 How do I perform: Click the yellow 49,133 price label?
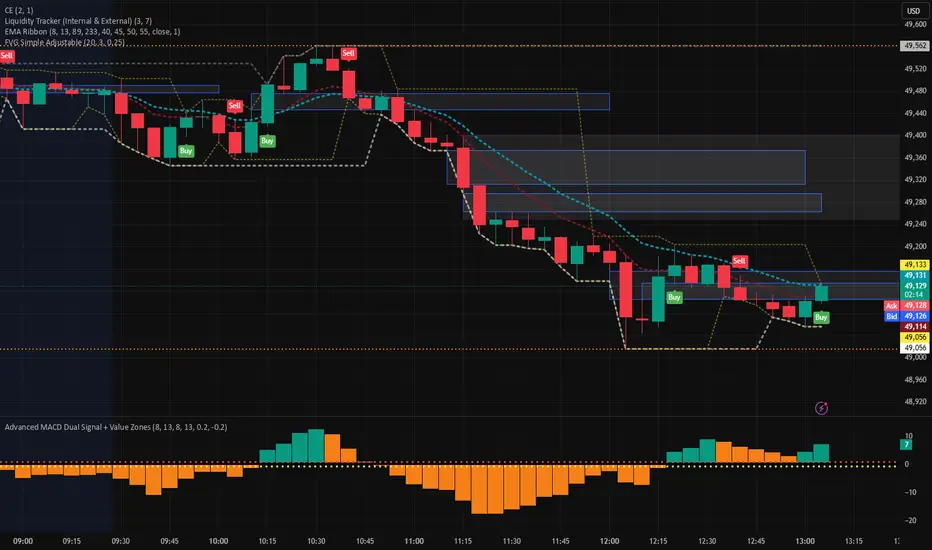915,265
